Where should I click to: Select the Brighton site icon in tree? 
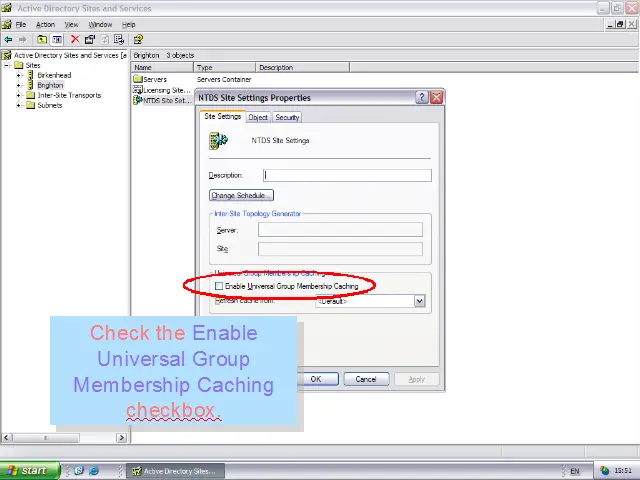pos(31,85)
